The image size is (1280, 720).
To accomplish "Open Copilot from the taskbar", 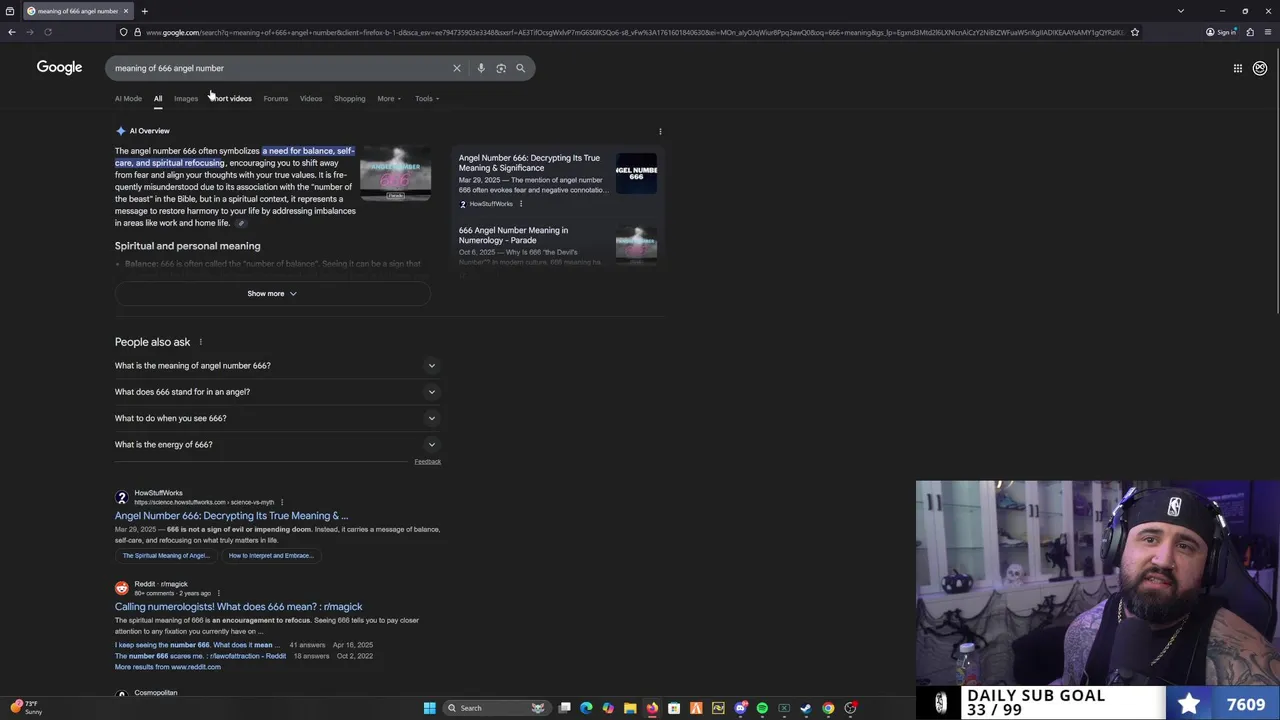I will pyautogui.click(x=608, y=708).
